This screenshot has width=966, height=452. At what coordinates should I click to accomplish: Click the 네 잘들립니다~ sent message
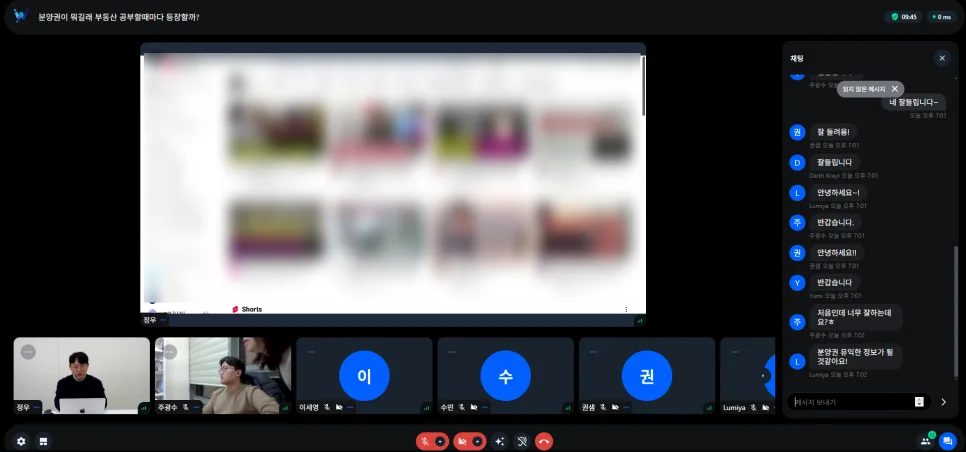click(x=914, y=102)
